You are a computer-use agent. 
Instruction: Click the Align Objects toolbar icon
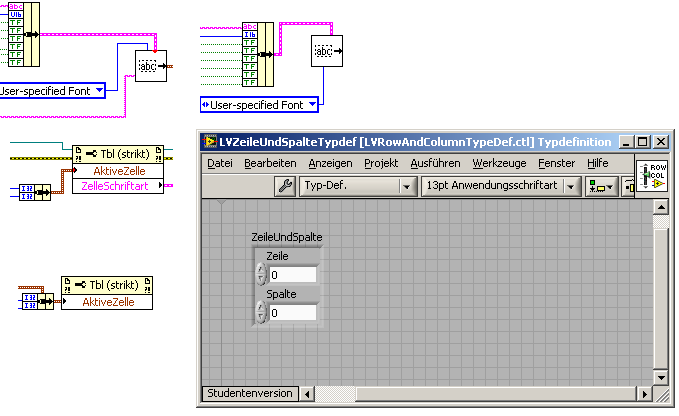[601, 187]
